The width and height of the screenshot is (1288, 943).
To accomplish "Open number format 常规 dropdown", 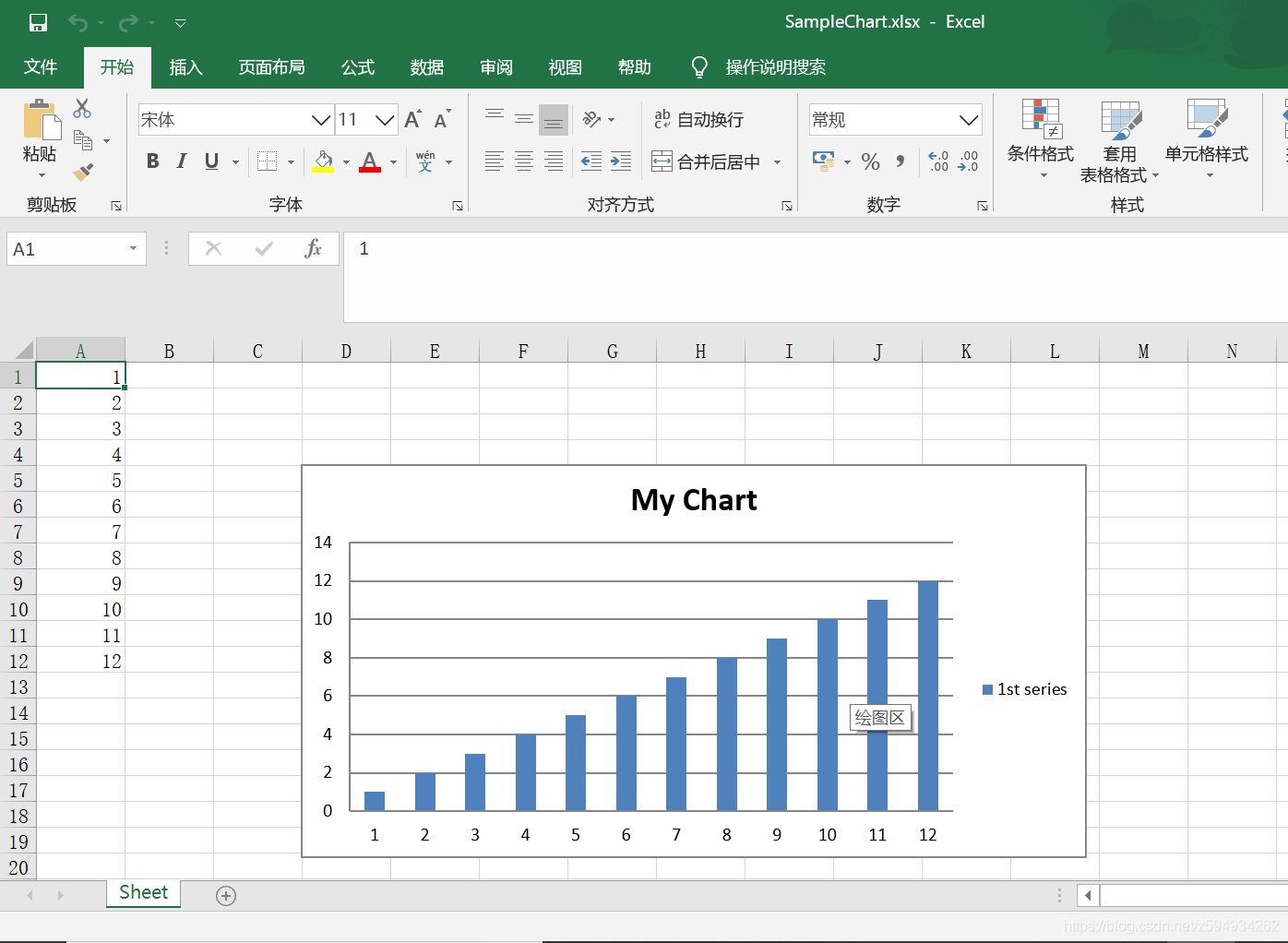I will pyautogui.click(x=969, y=120).
